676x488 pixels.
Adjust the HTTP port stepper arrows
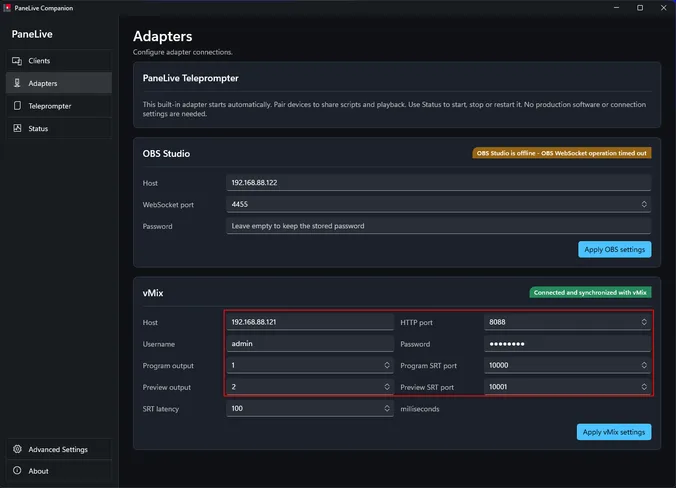point(644,322)
